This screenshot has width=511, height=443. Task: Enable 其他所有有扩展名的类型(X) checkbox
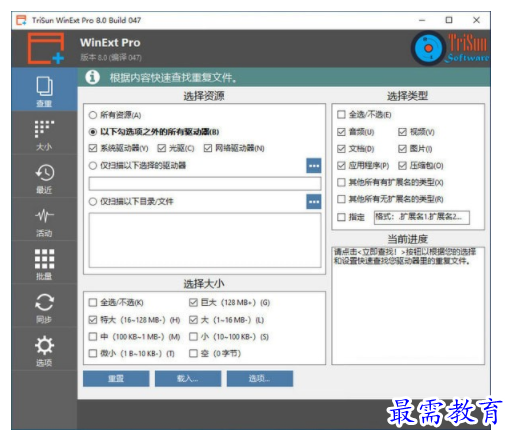[390, 182]
